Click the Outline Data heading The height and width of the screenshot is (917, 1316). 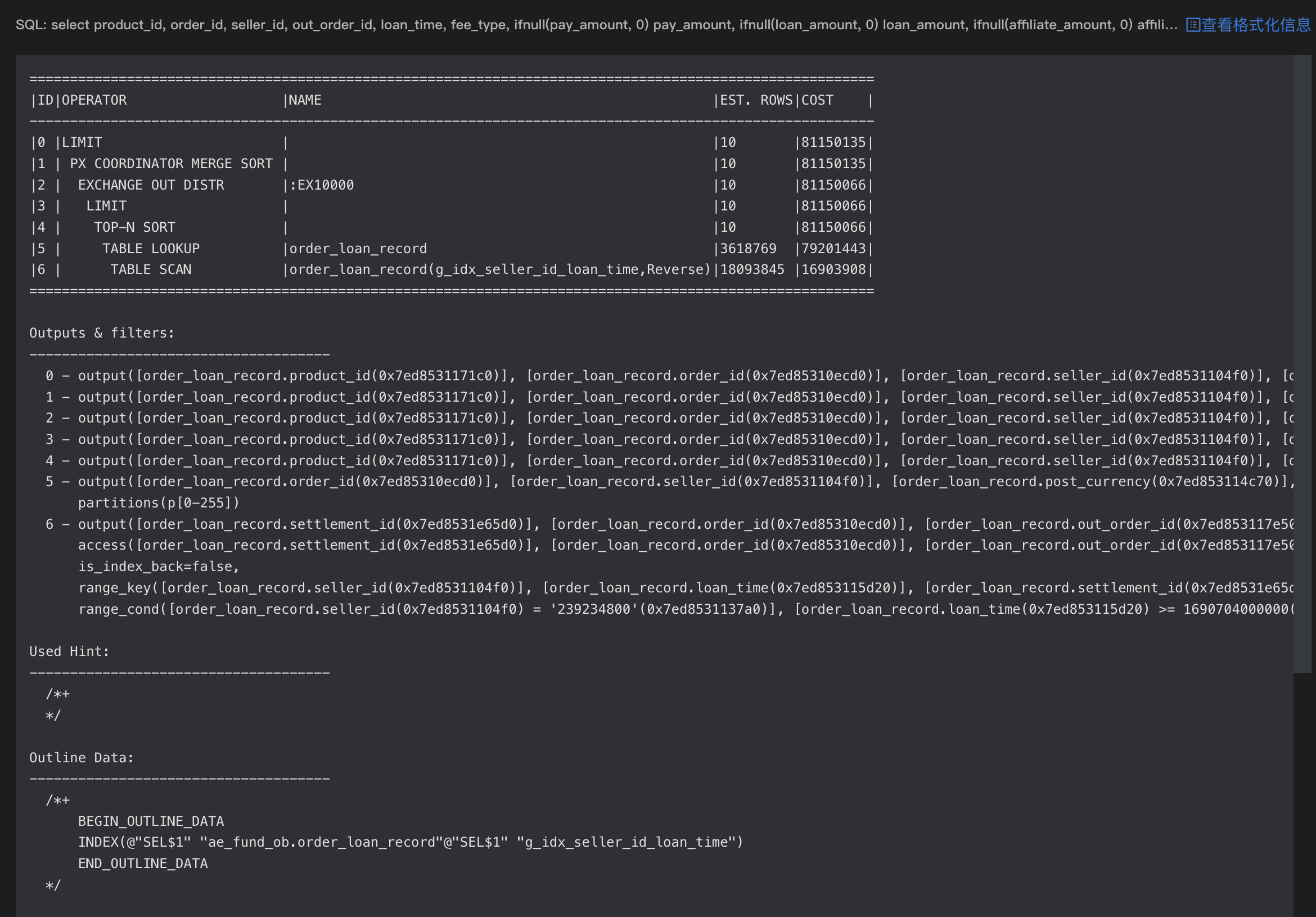click(81, 758)
